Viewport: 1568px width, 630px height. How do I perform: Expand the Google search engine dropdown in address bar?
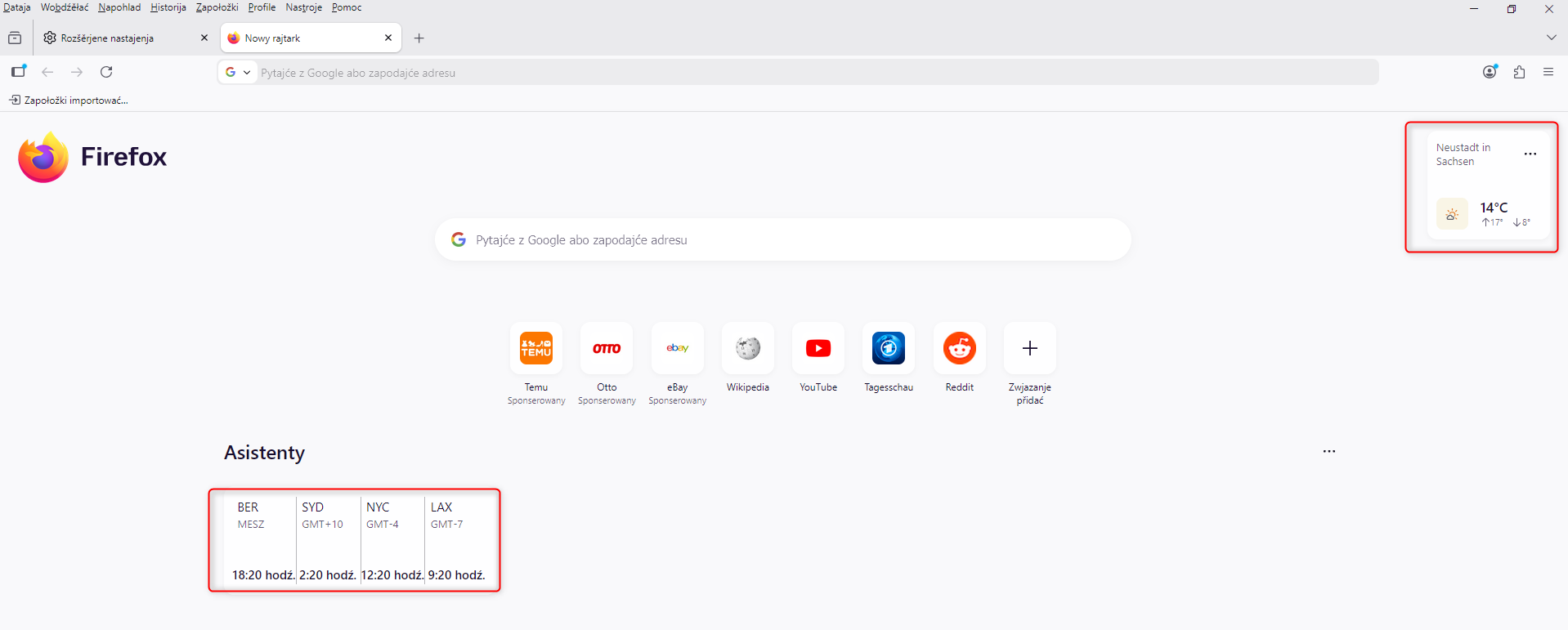pyautogui.click(x=238, y=73)
